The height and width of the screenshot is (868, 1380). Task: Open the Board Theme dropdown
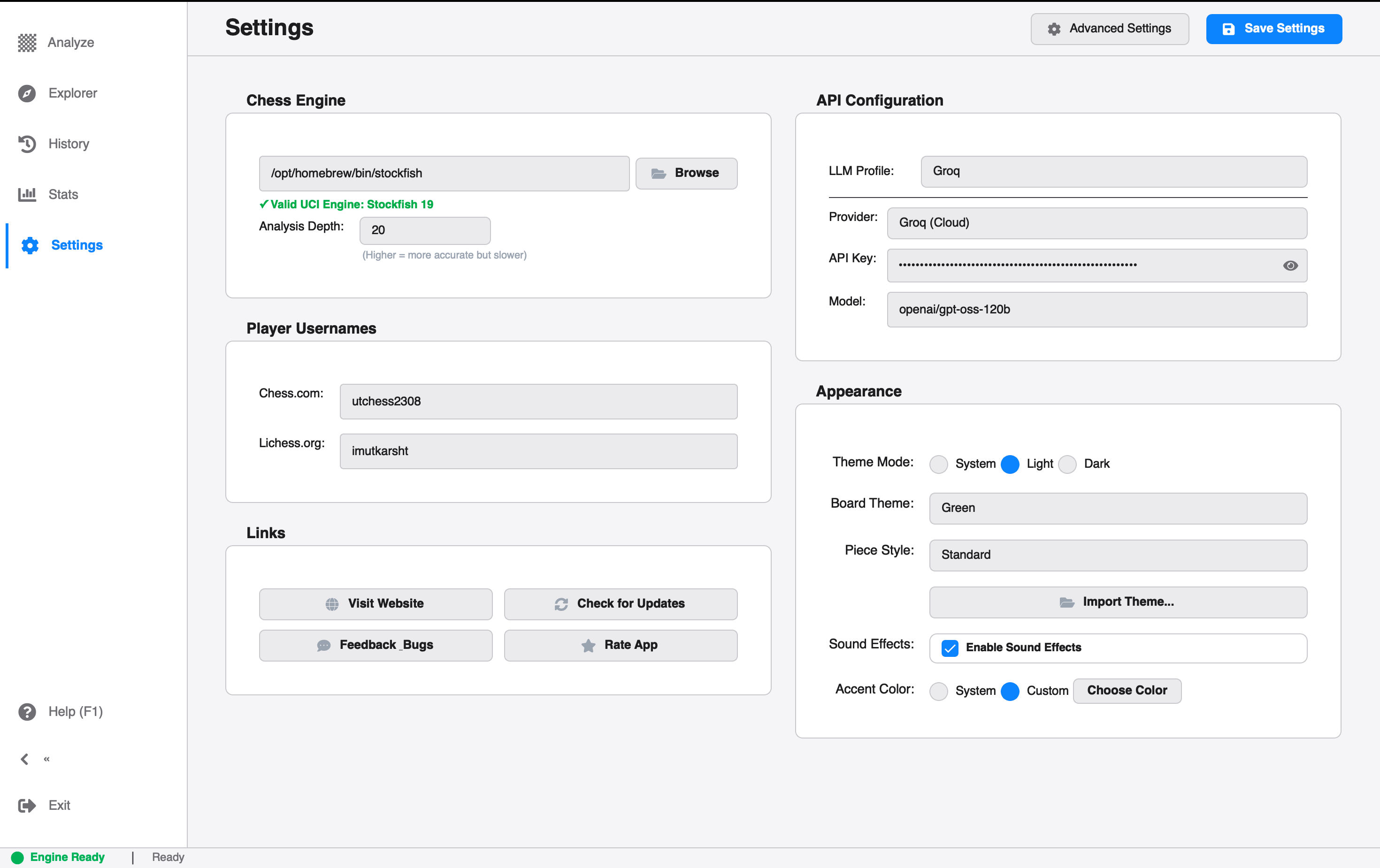click(1118, 508)
